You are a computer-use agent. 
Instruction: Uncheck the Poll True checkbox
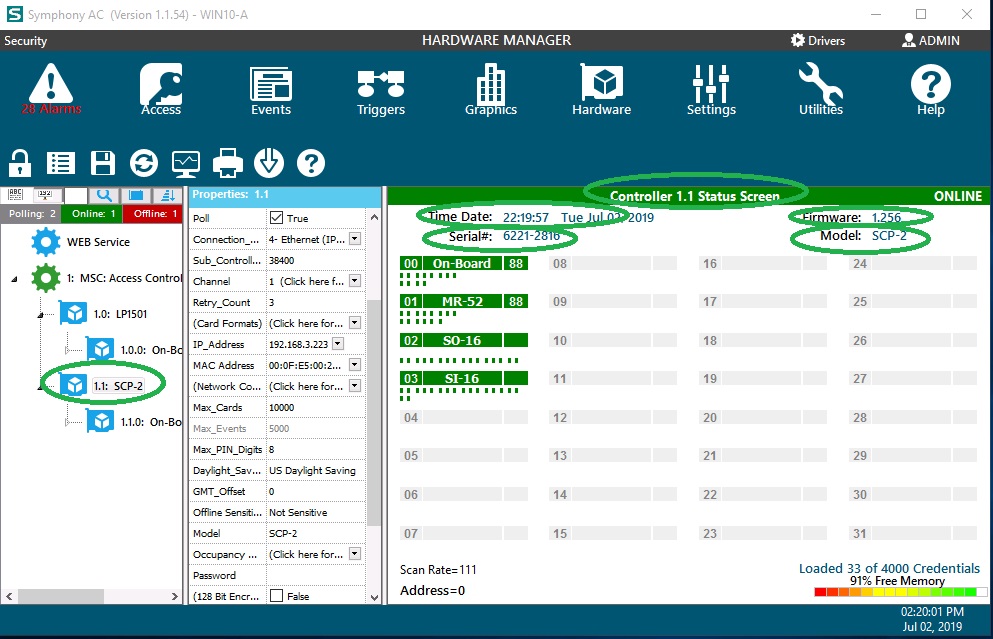point(276,218)
